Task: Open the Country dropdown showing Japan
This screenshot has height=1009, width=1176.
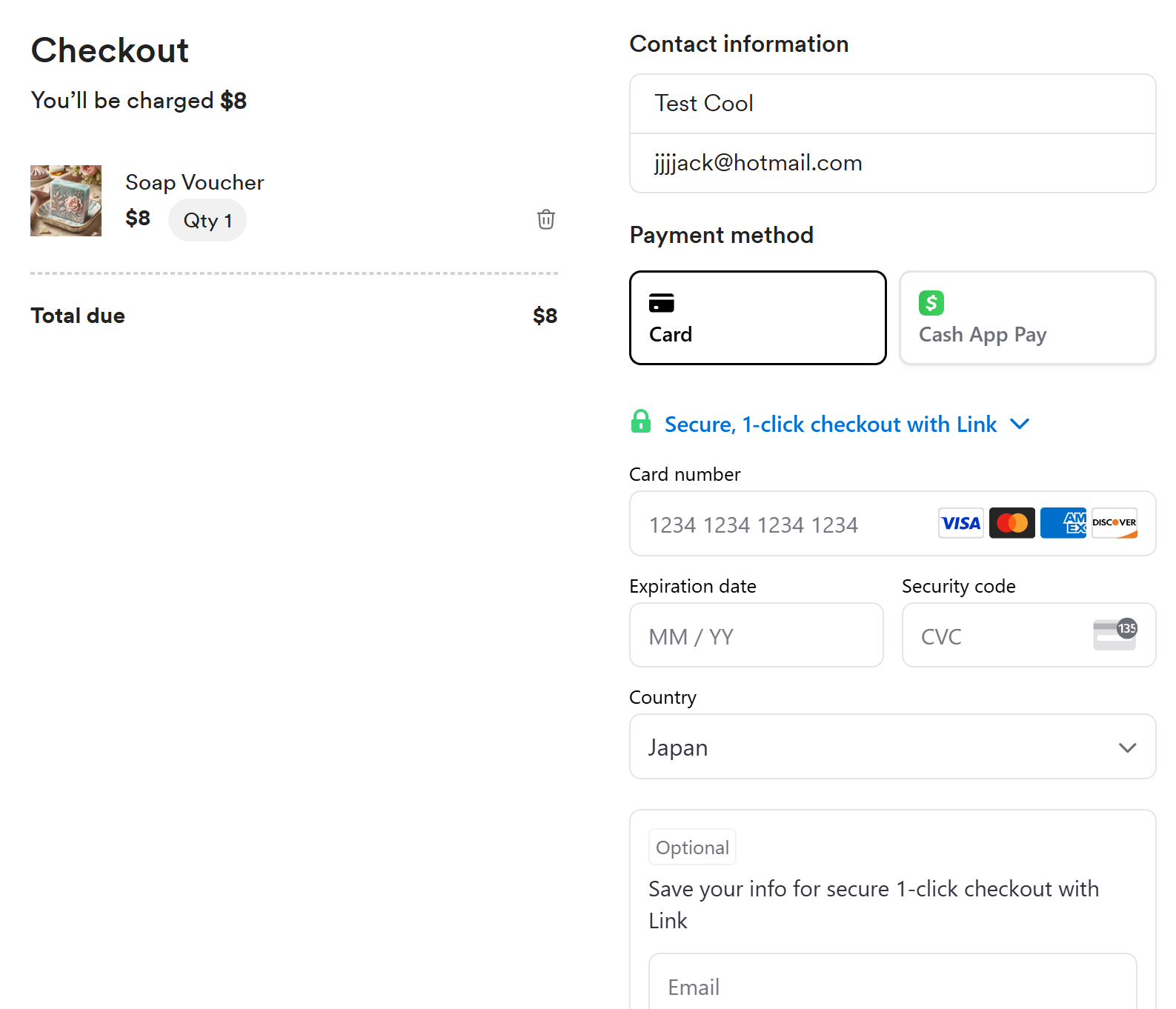Action: coord(892,747)
